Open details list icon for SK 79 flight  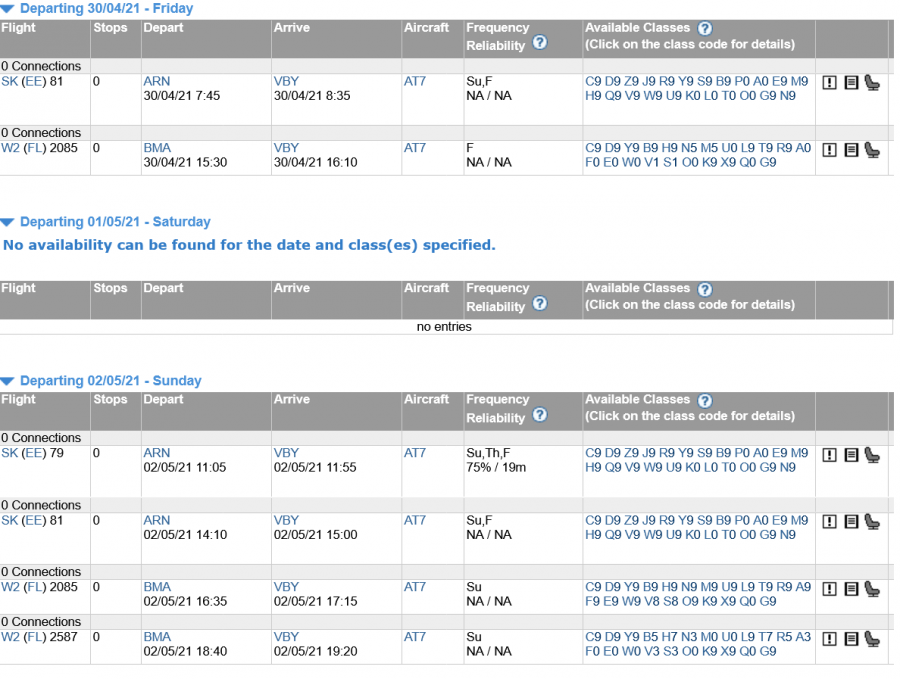pos(851,455)
